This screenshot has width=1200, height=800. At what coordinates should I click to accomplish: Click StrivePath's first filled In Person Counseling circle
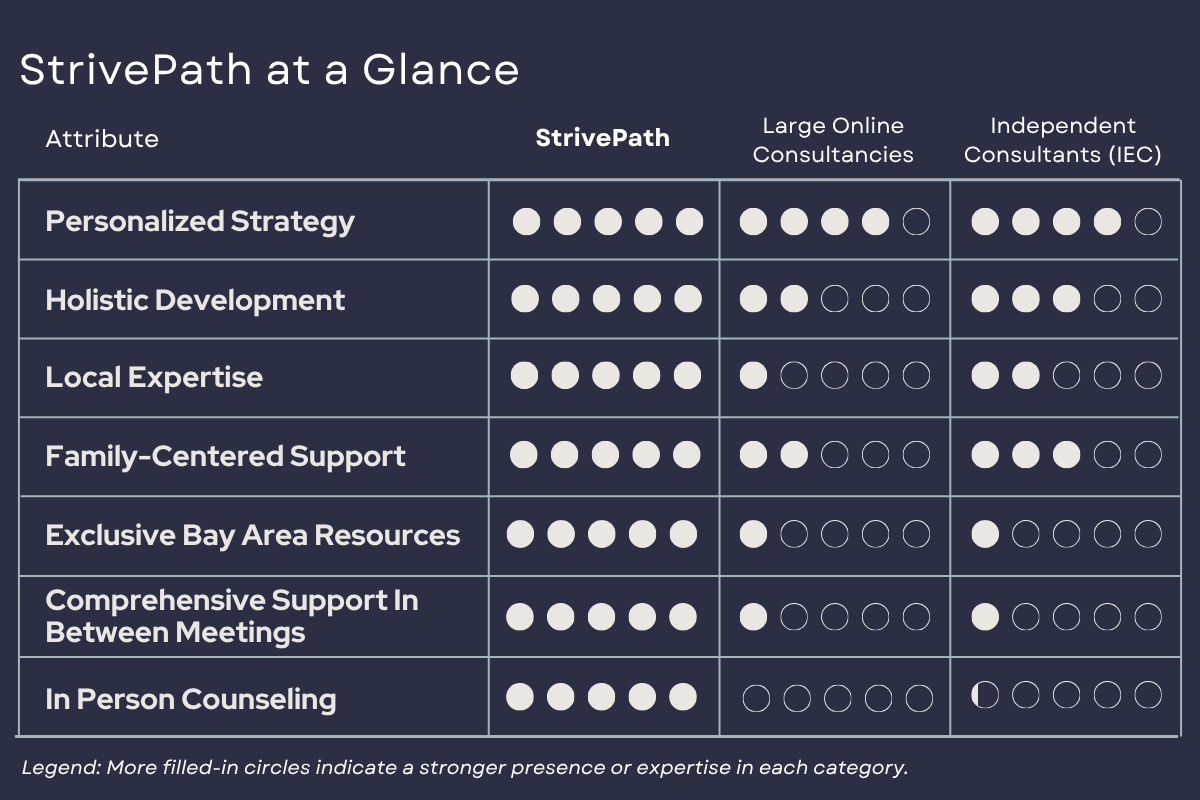(520, 696)
